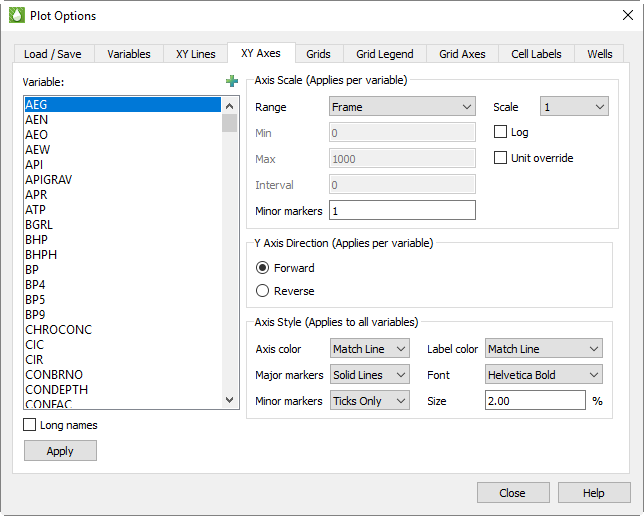644x516 pixels.
Task: Open the Range dropdown set to Frame
Action: point(402,107)
